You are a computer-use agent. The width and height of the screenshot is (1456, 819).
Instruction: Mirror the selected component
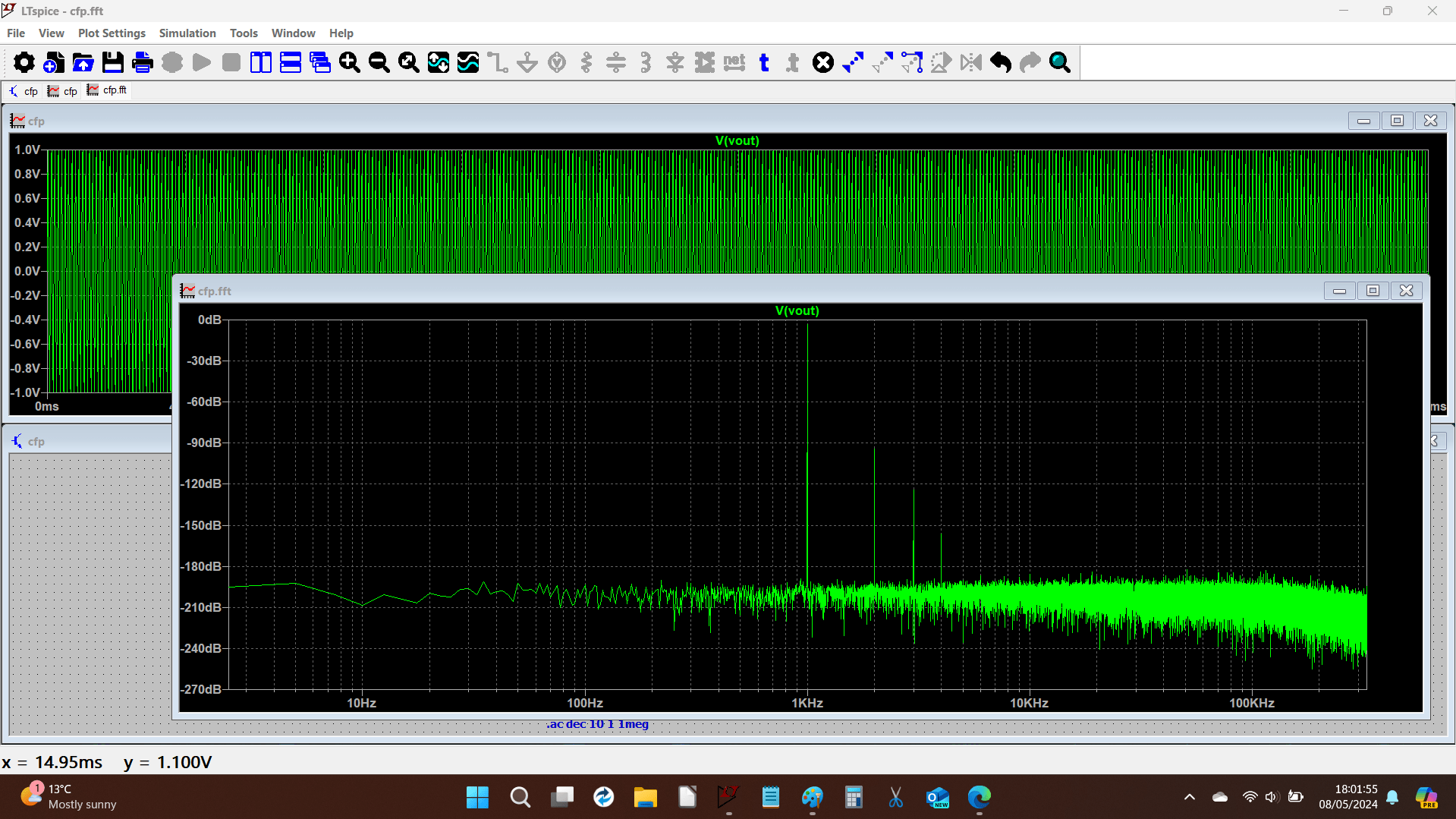971,62
